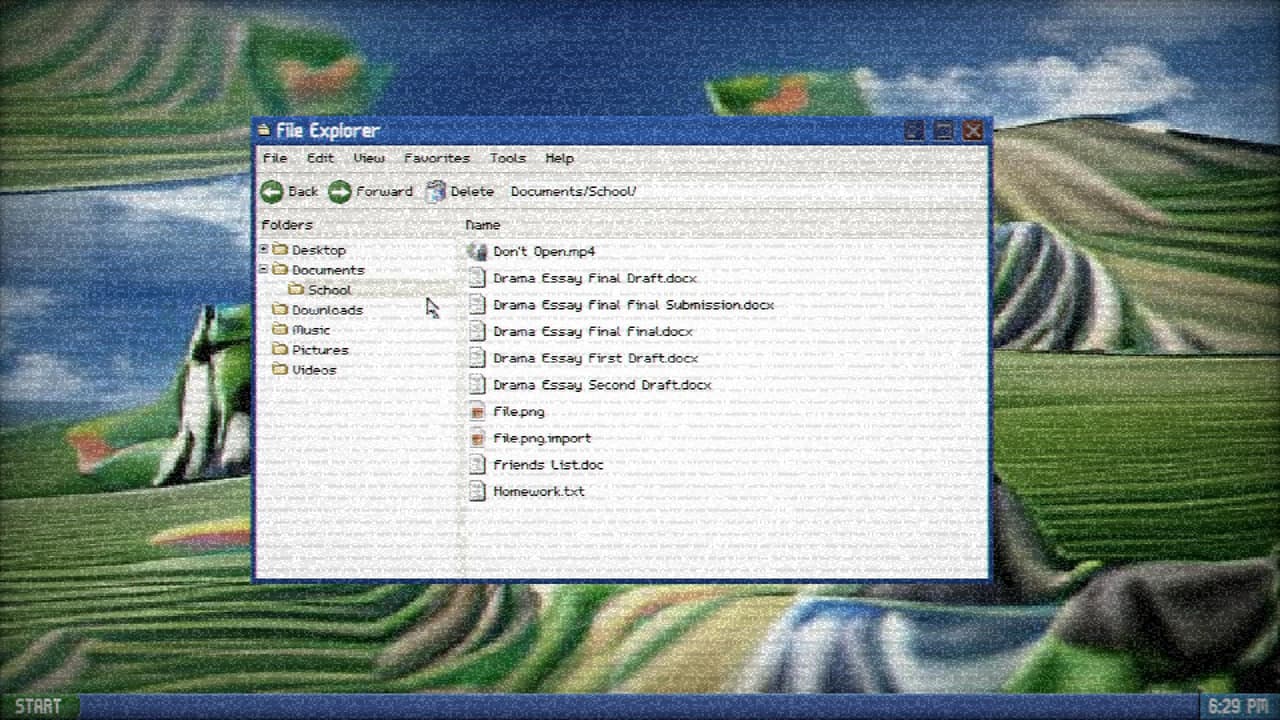The height and width of the screenshot is (720, 1280).
Task: Select Documents label in folder tree
Action: pos(328,270)
